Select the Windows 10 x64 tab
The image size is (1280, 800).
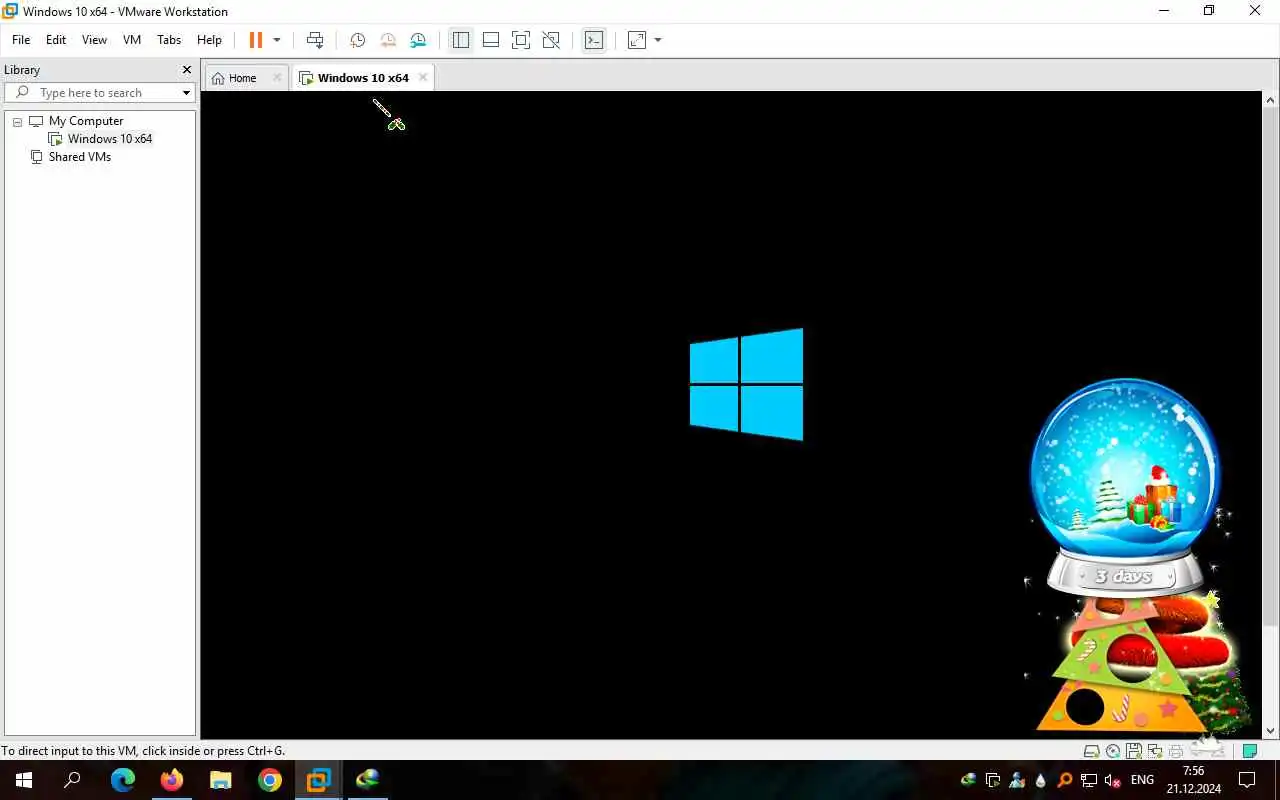[362, 78]
